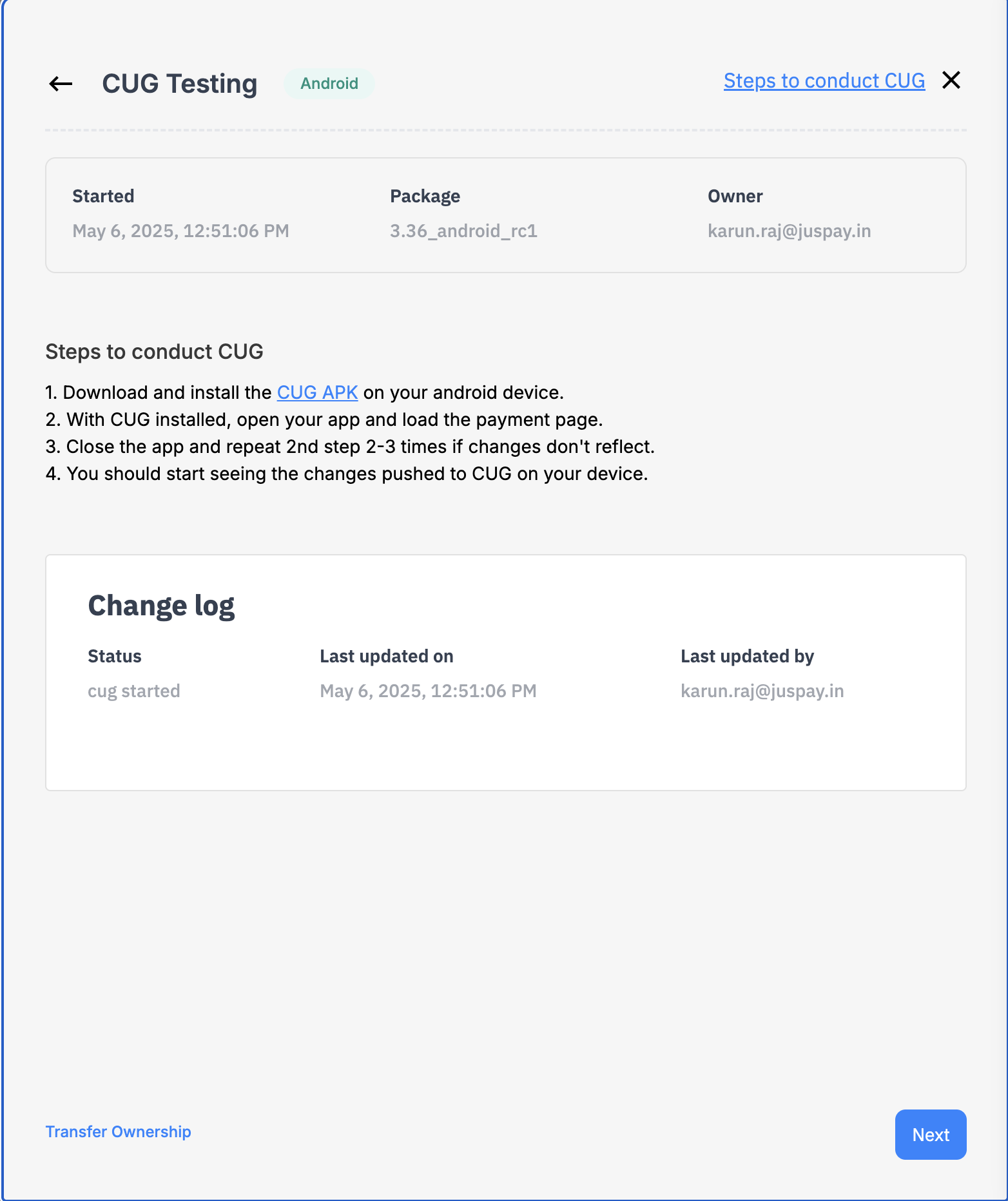Click the Status column label

coord(114,656)
